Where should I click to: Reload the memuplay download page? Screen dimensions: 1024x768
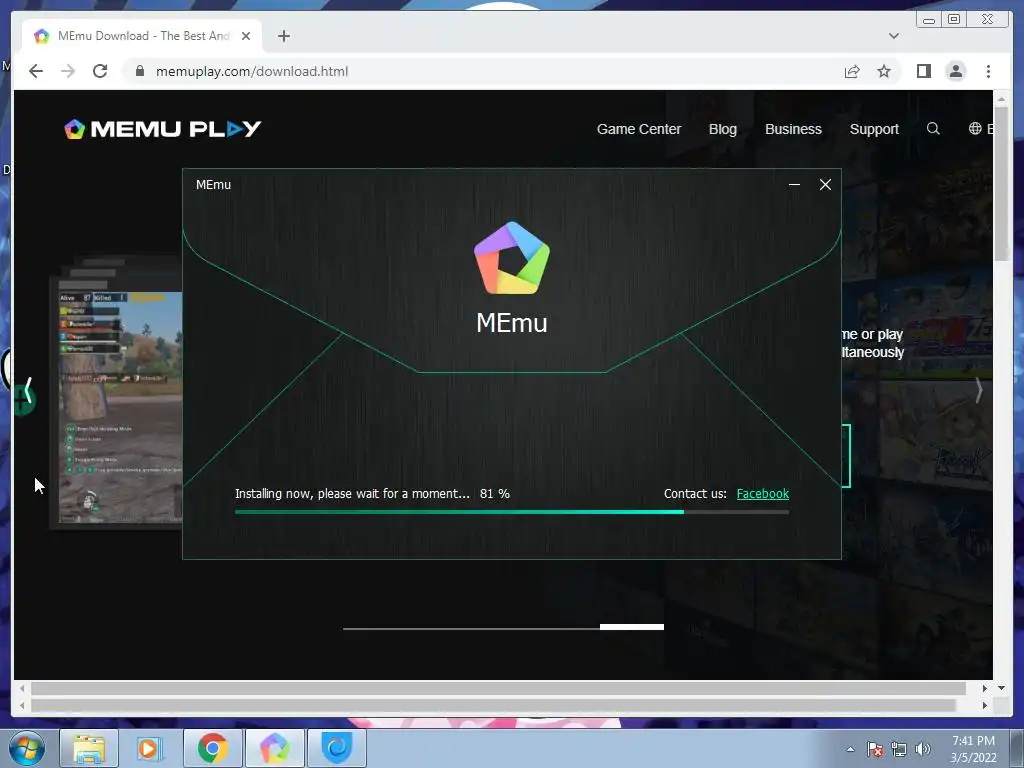click(100, 71)
